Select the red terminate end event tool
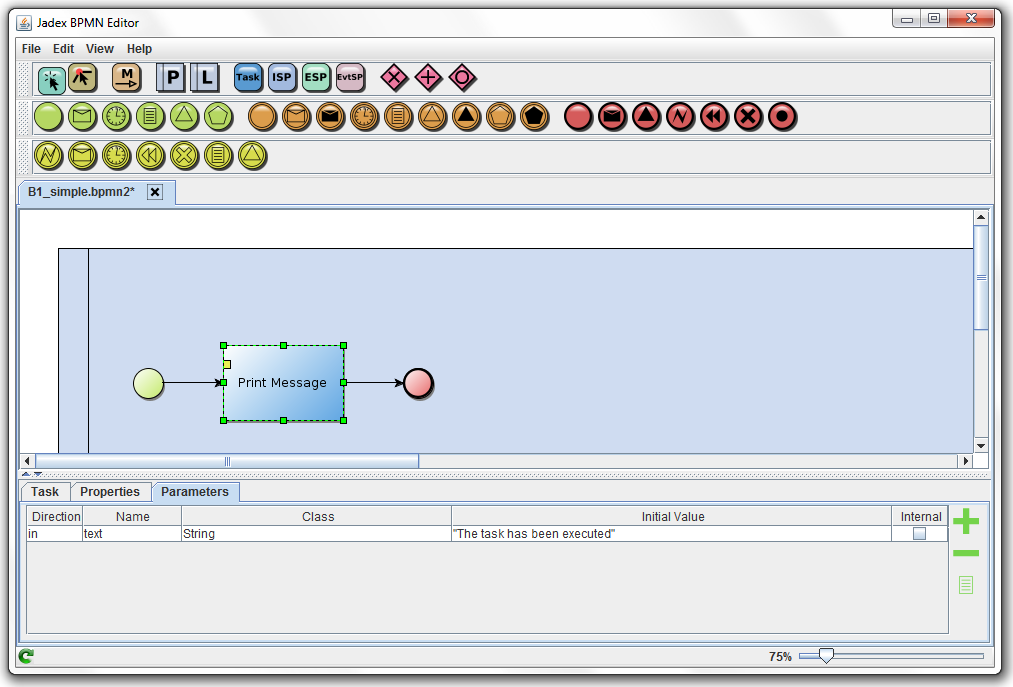 (x=781, y=117)
